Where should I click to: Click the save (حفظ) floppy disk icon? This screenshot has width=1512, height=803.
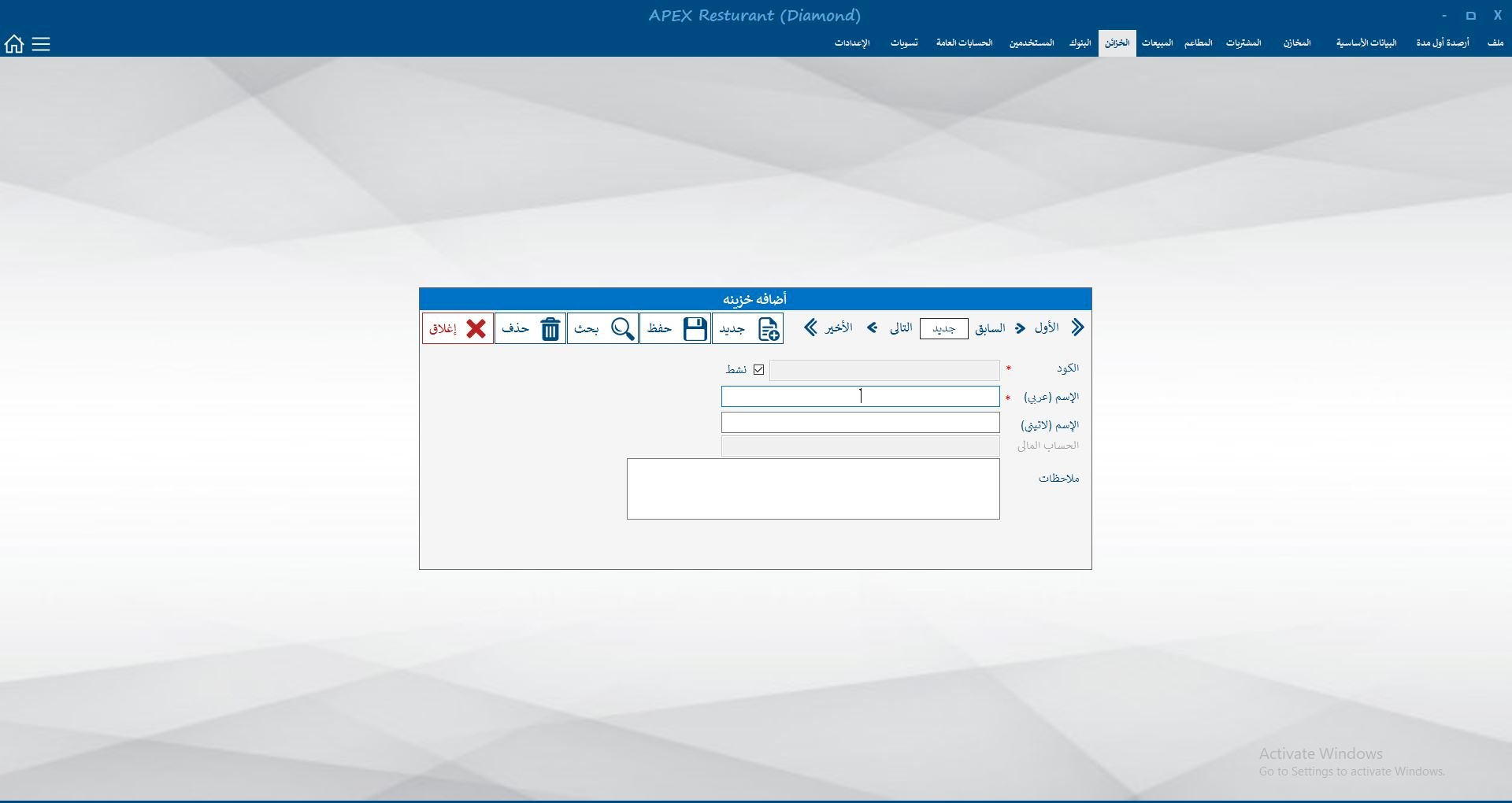pos(695,328)
